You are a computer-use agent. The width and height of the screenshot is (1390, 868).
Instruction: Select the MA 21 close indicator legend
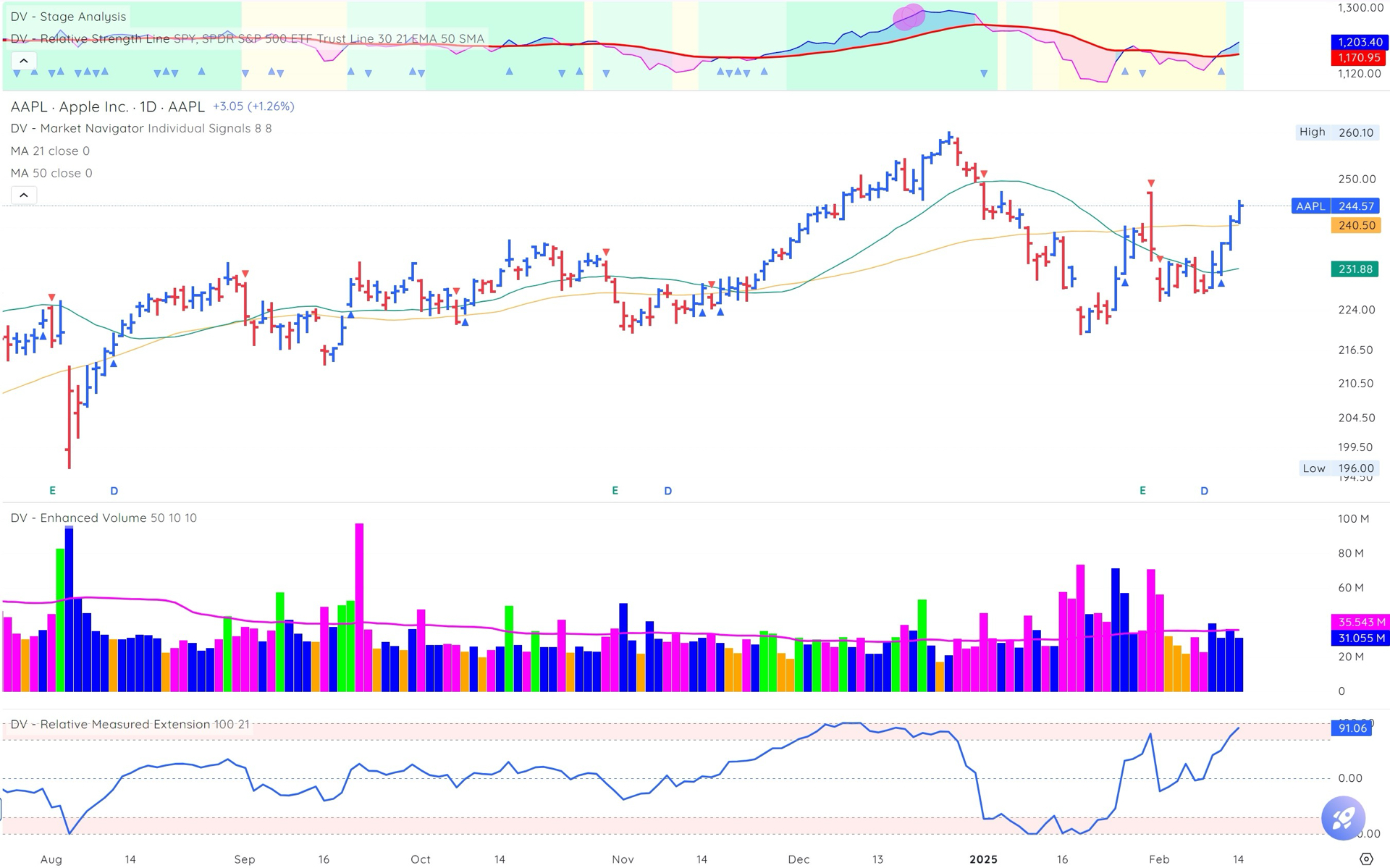tap(50, 151)
